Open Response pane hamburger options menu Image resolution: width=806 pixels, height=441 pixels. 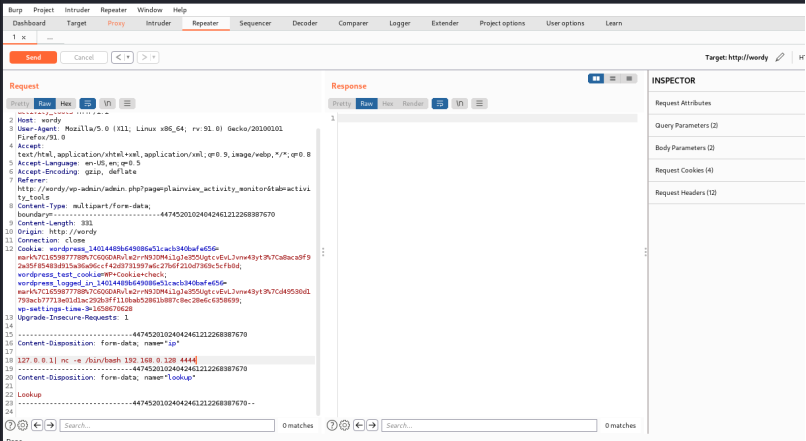(x=479, y=103)
